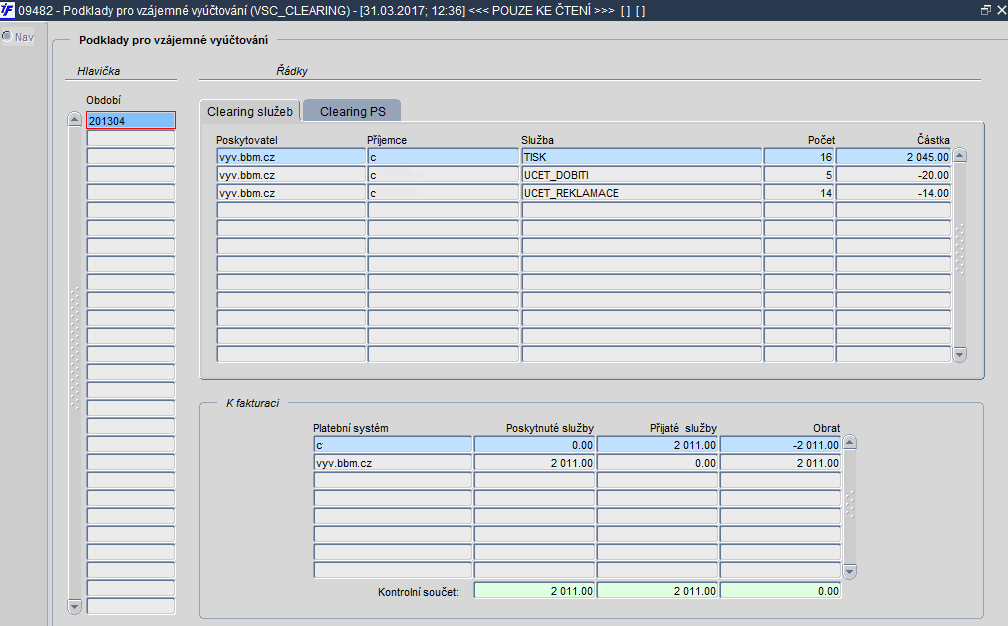Restore the window using title bar button
1008x626 pixels.
(x=986, y=10)
